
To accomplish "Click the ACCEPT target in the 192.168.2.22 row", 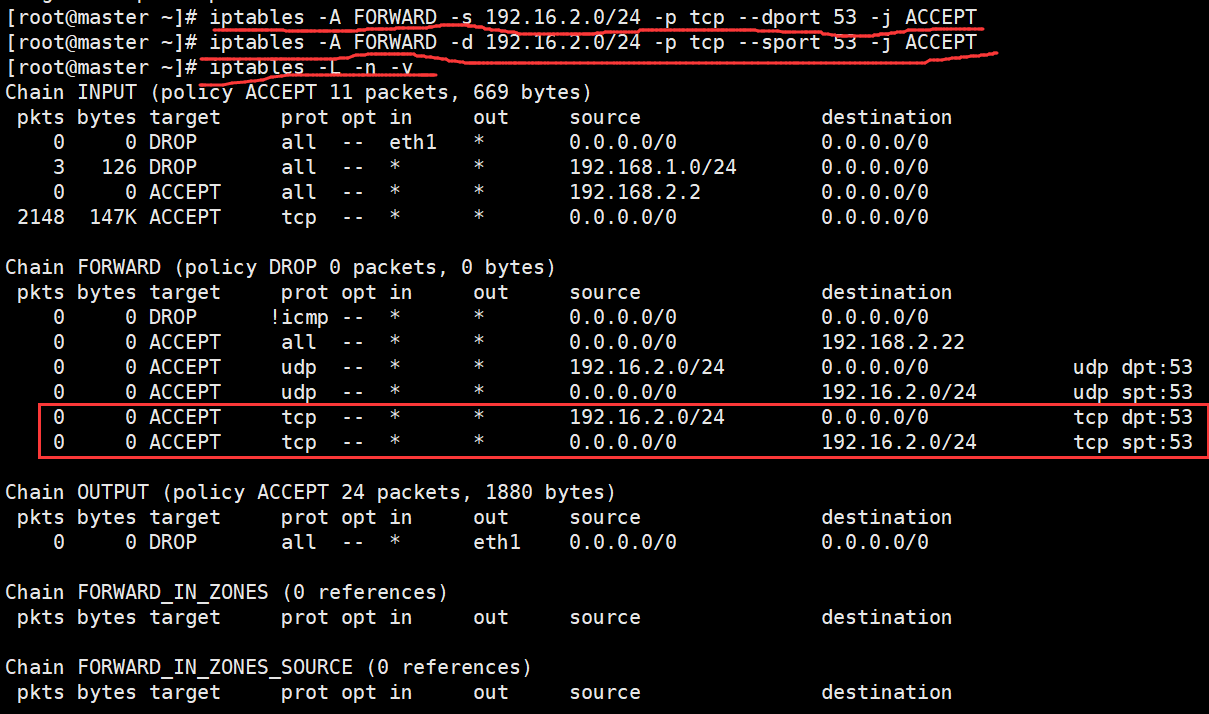I will coord(185,342).
